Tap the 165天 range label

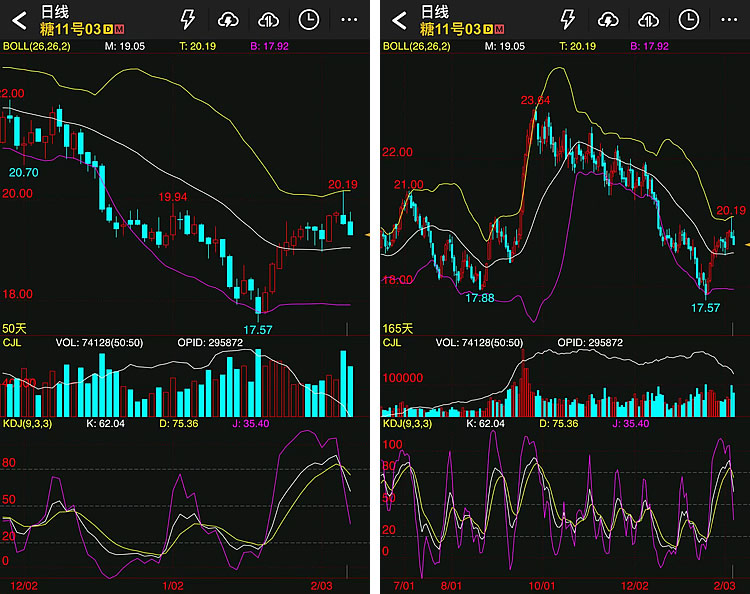click(x=397, y=329)
